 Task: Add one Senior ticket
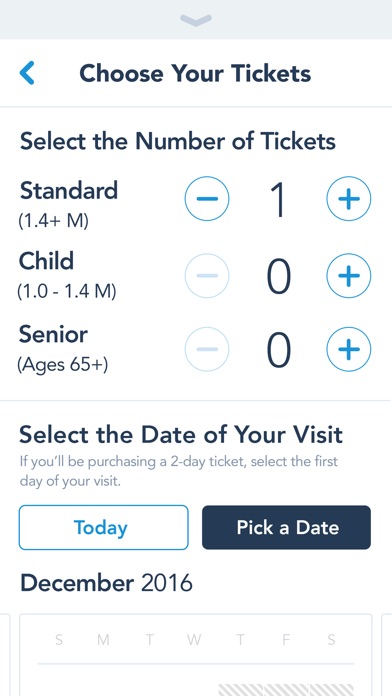[x=348, y=349]
